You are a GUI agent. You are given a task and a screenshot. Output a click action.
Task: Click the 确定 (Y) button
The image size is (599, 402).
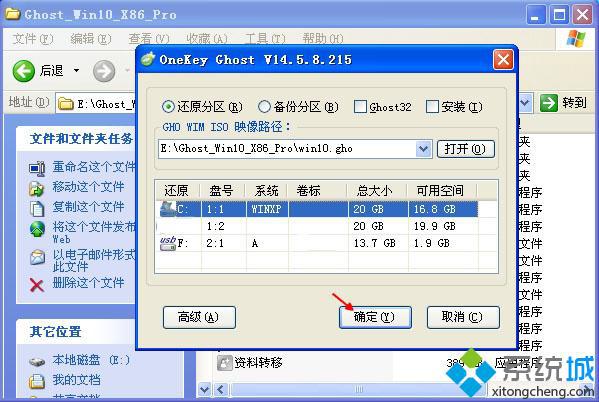click(375, 317)
